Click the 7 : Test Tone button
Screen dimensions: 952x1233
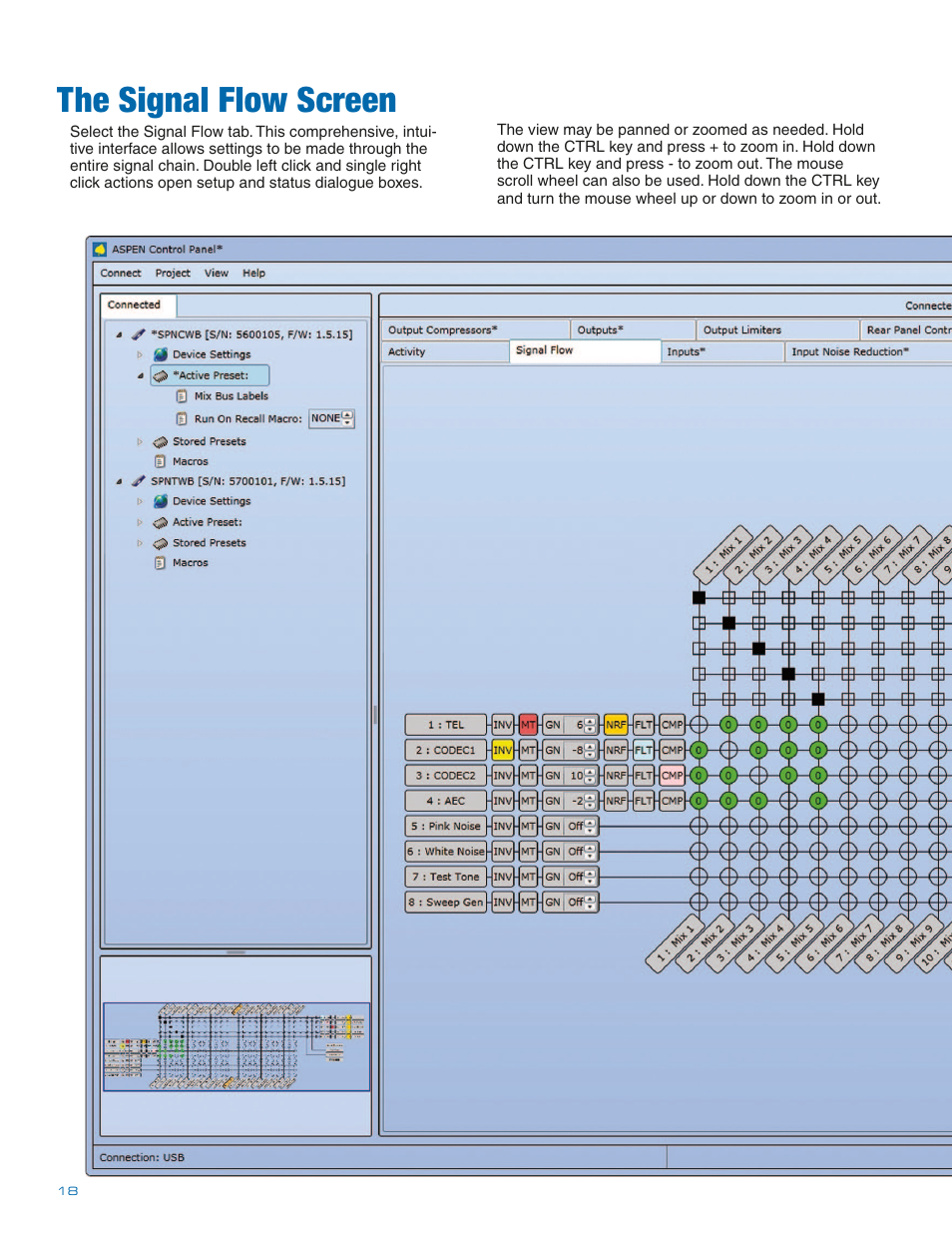pyautogui.click(x=446, y=877)
